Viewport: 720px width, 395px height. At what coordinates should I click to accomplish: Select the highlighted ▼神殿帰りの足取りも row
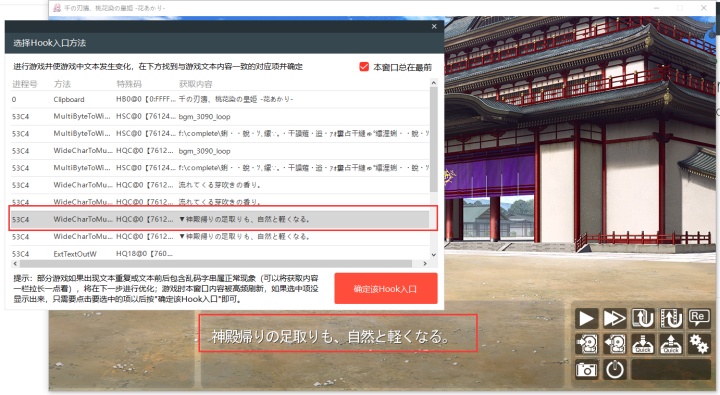220,220
